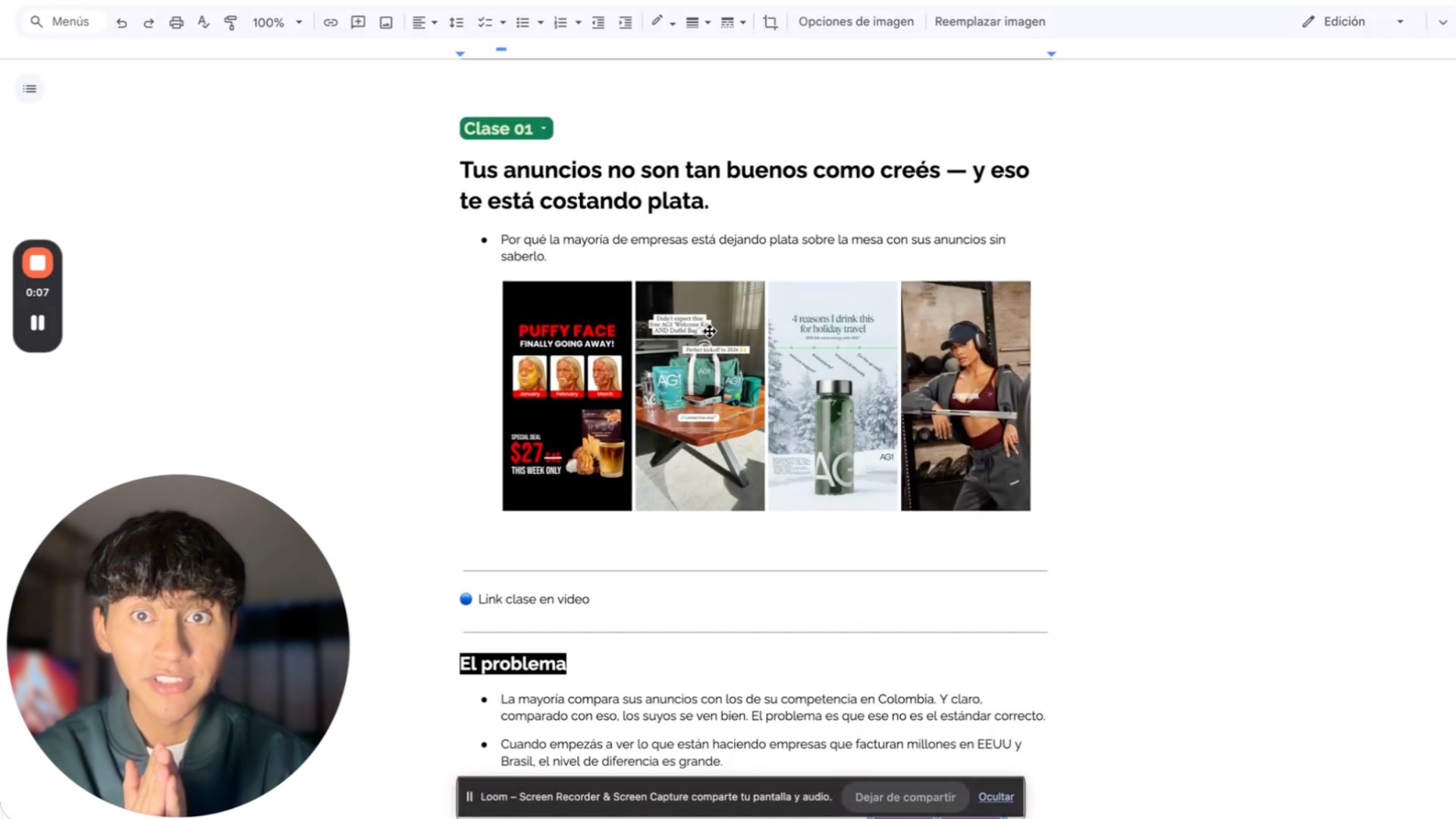Crop the selected image

[x=770, y=23]
